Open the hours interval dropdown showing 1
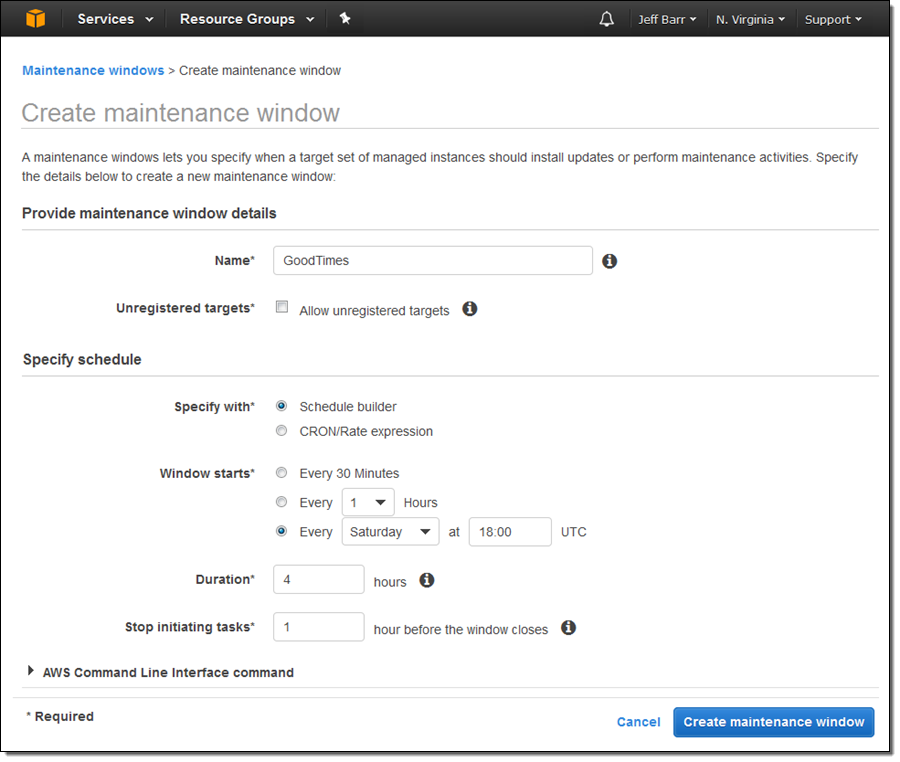900x762 pixels. 368,503
